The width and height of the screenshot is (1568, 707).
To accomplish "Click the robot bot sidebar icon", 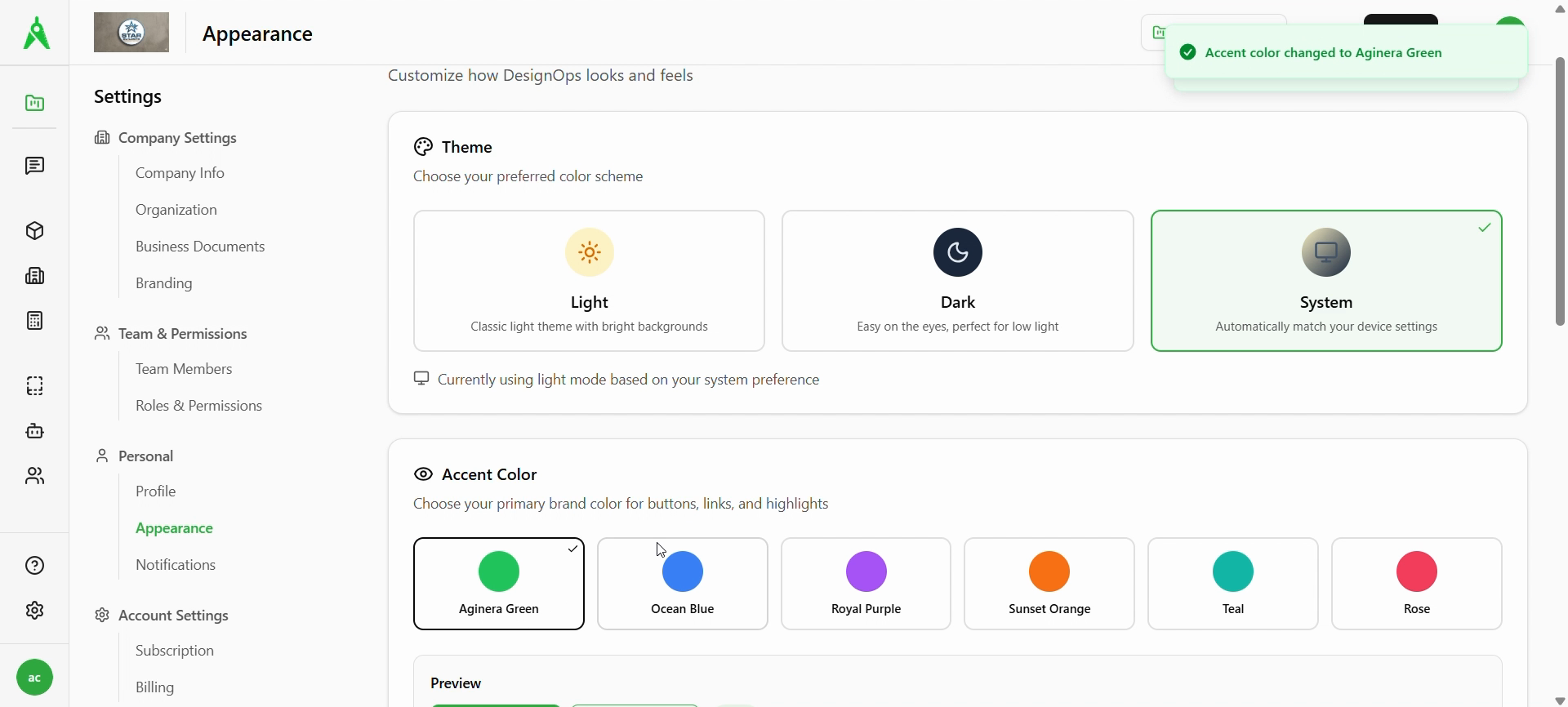I will (34, 431).
